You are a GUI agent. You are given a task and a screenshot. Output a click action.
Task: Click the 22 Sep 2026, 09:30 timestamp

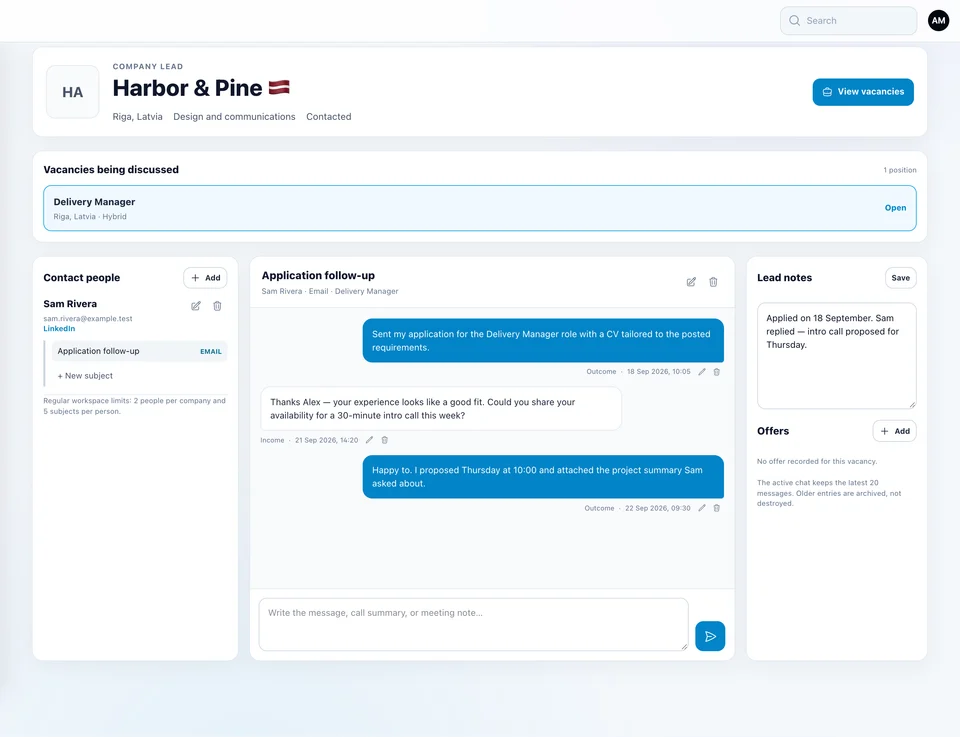pyautogui.click(x=658, y=508)
